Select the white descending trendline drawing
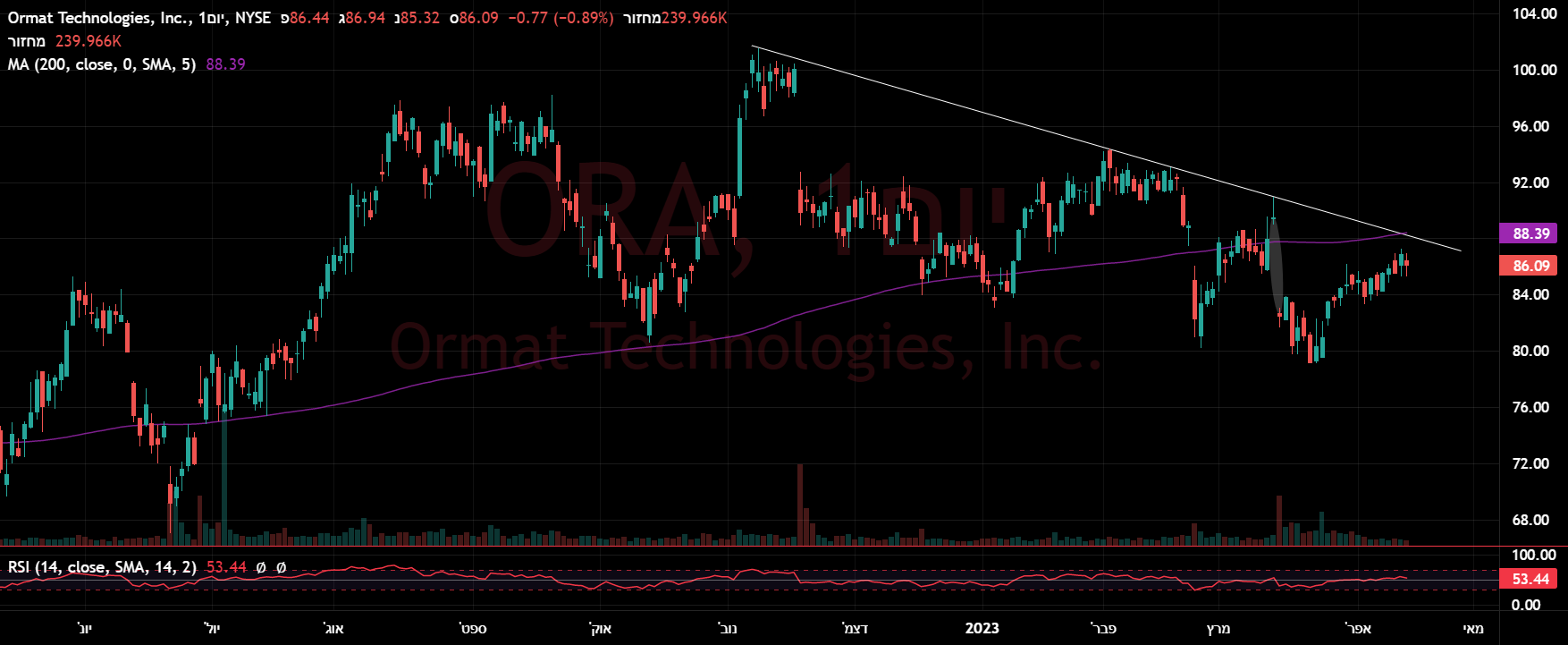This screenshot has height=645, width=1568. click(1107, 149)
